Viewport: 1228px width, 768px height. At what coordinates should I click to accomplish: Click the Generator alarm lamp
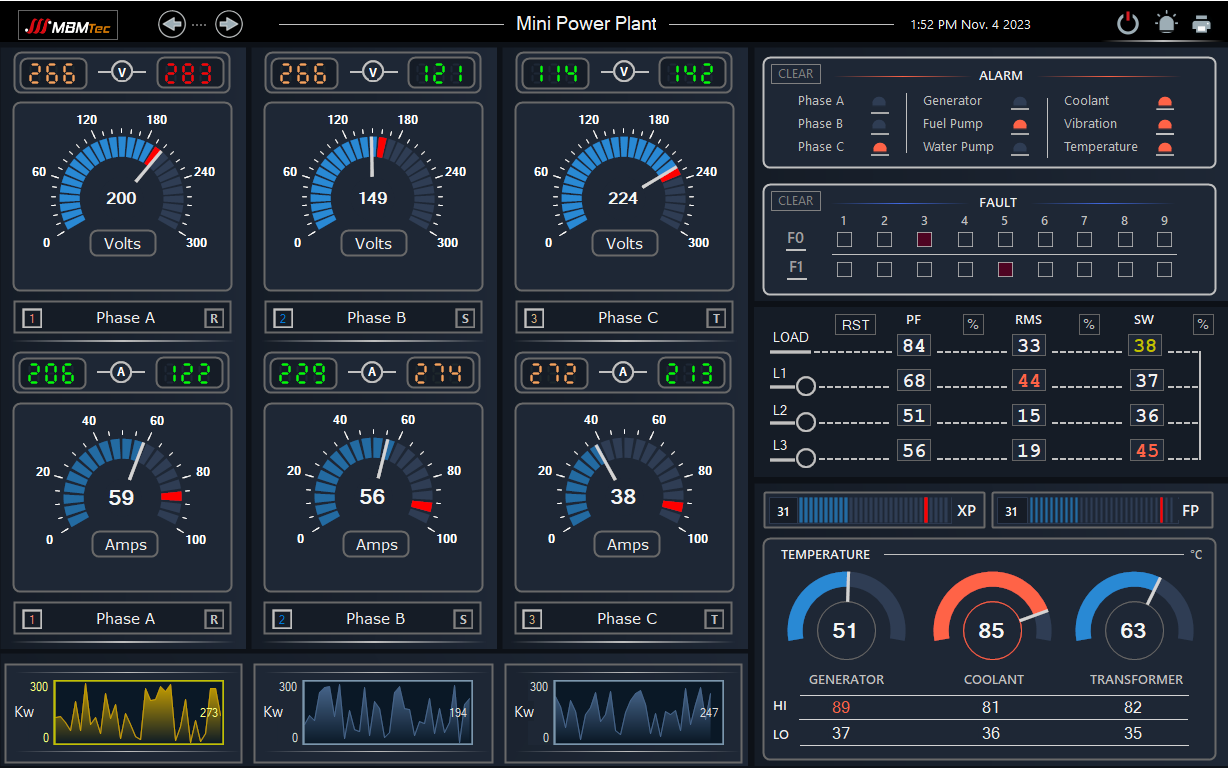(x=1019, y=101)
